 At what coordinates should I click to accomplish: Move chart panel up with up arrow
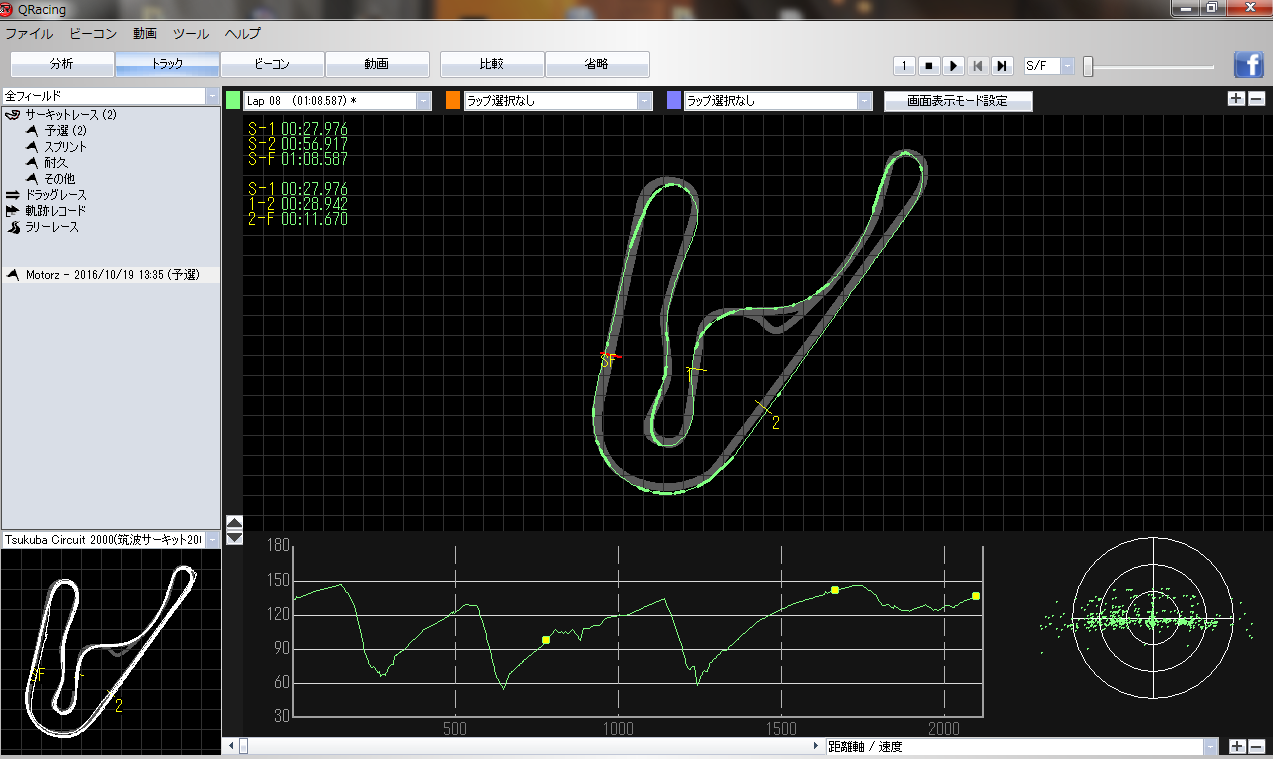point(234,522)
